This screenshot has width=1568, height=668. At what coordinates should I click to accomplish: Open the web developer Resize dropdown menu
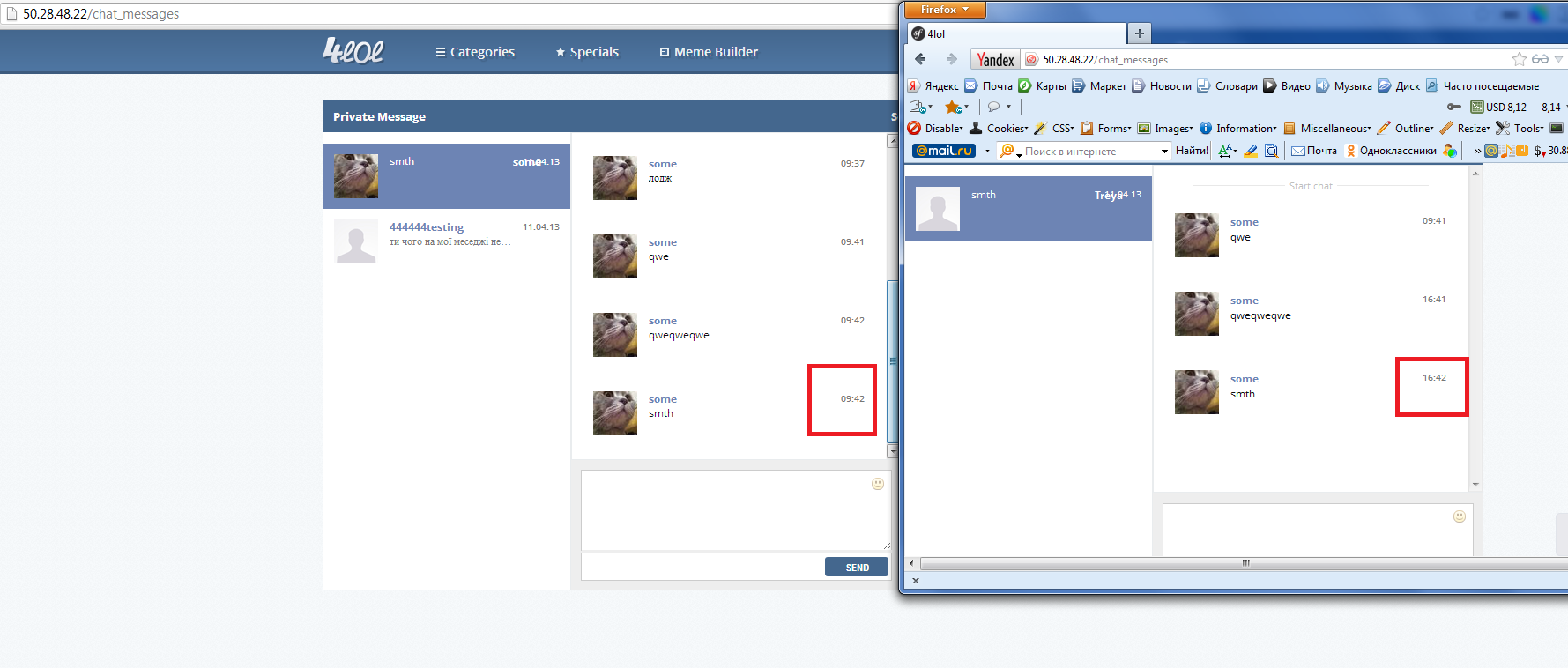point(1465,128)
